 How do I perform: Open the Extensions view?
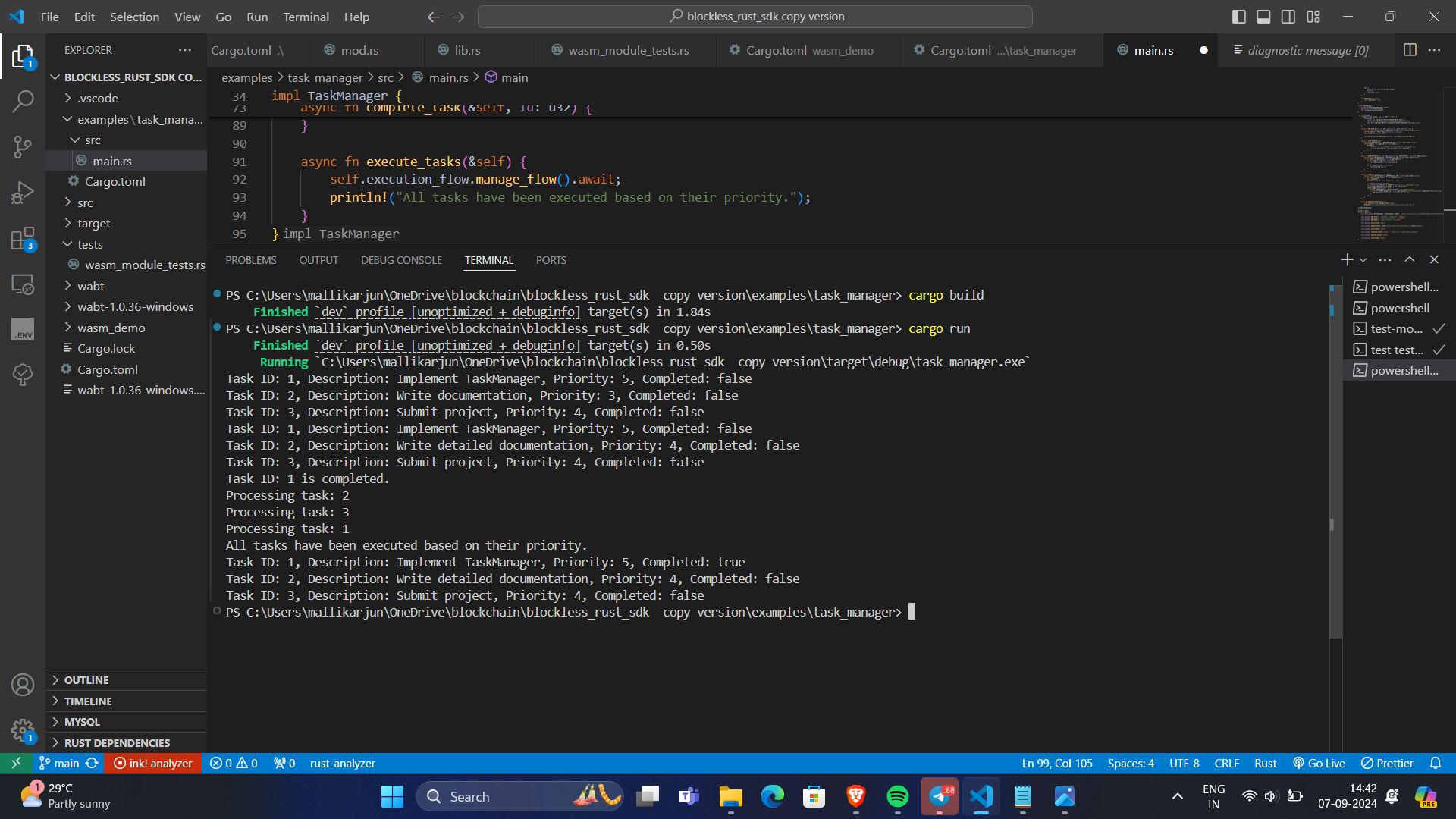(23, 239)
